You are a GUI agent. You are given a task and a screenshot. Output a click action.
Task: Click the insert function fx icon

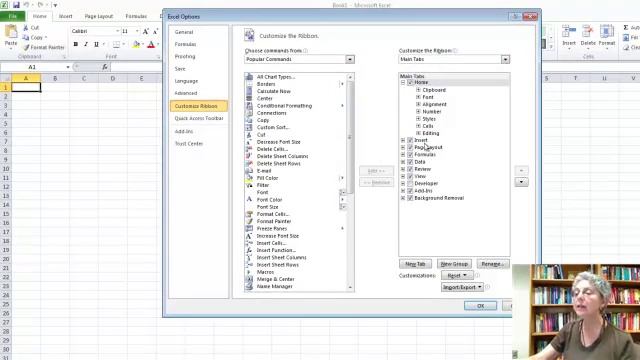(x=105, y=67)
